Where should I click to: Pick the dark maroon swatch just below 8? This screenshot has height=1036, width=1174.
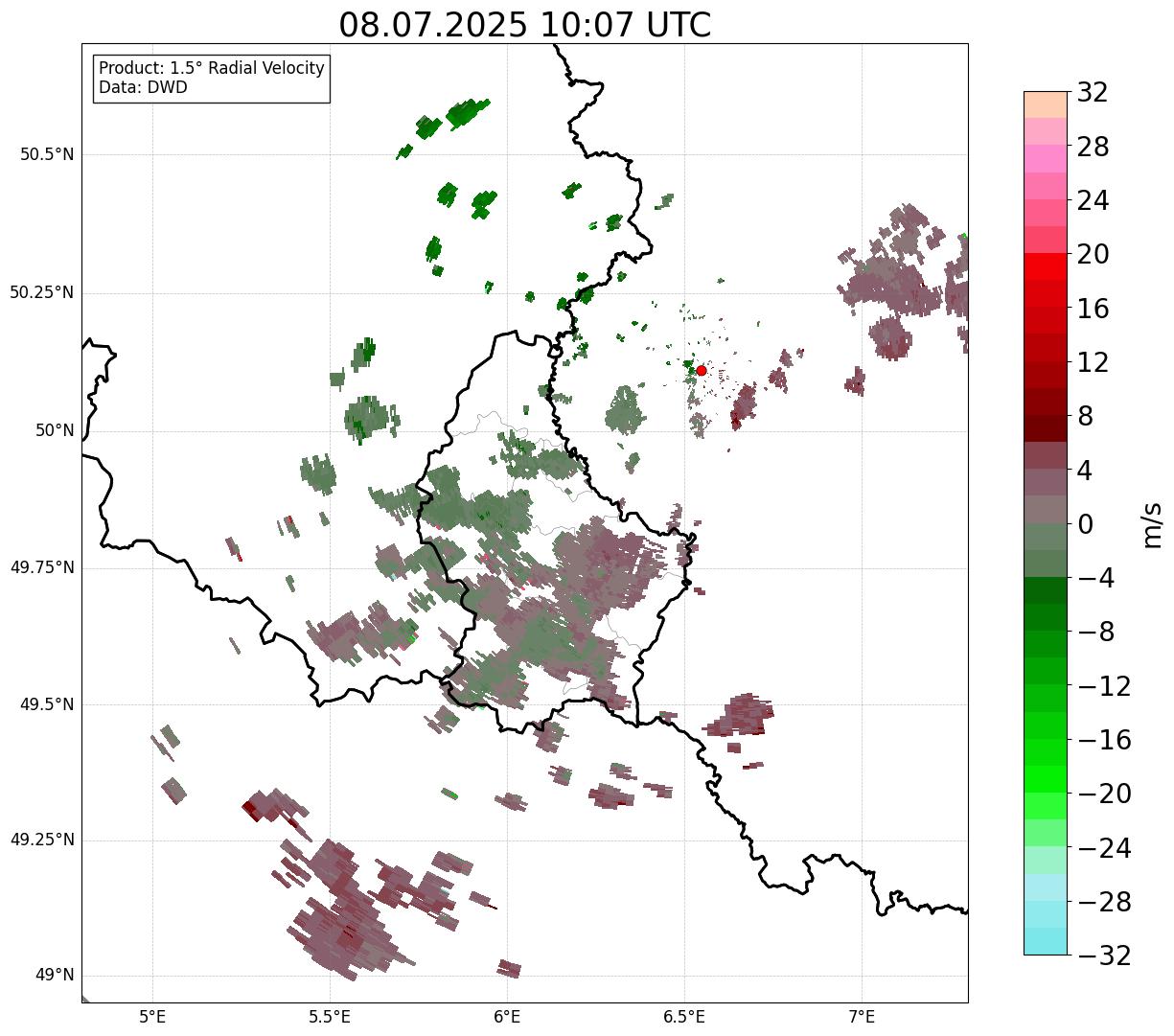pyautogui.click(x=1045, y=428)
